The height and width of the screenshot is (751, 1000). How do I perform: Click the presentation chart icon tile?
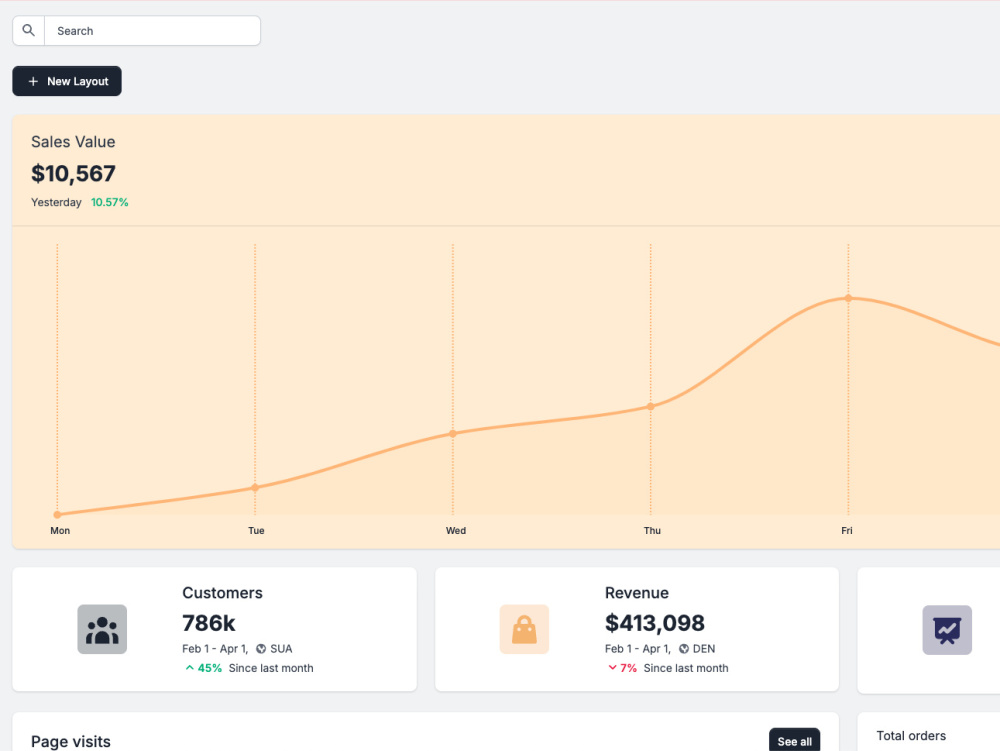click(947, 630)
